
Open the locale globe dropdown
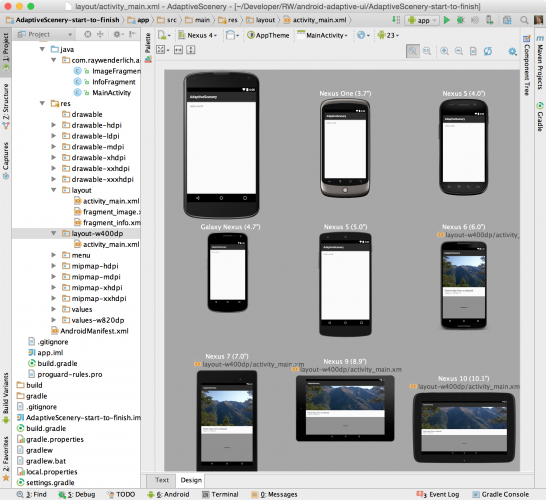click(x=363, y=35)
